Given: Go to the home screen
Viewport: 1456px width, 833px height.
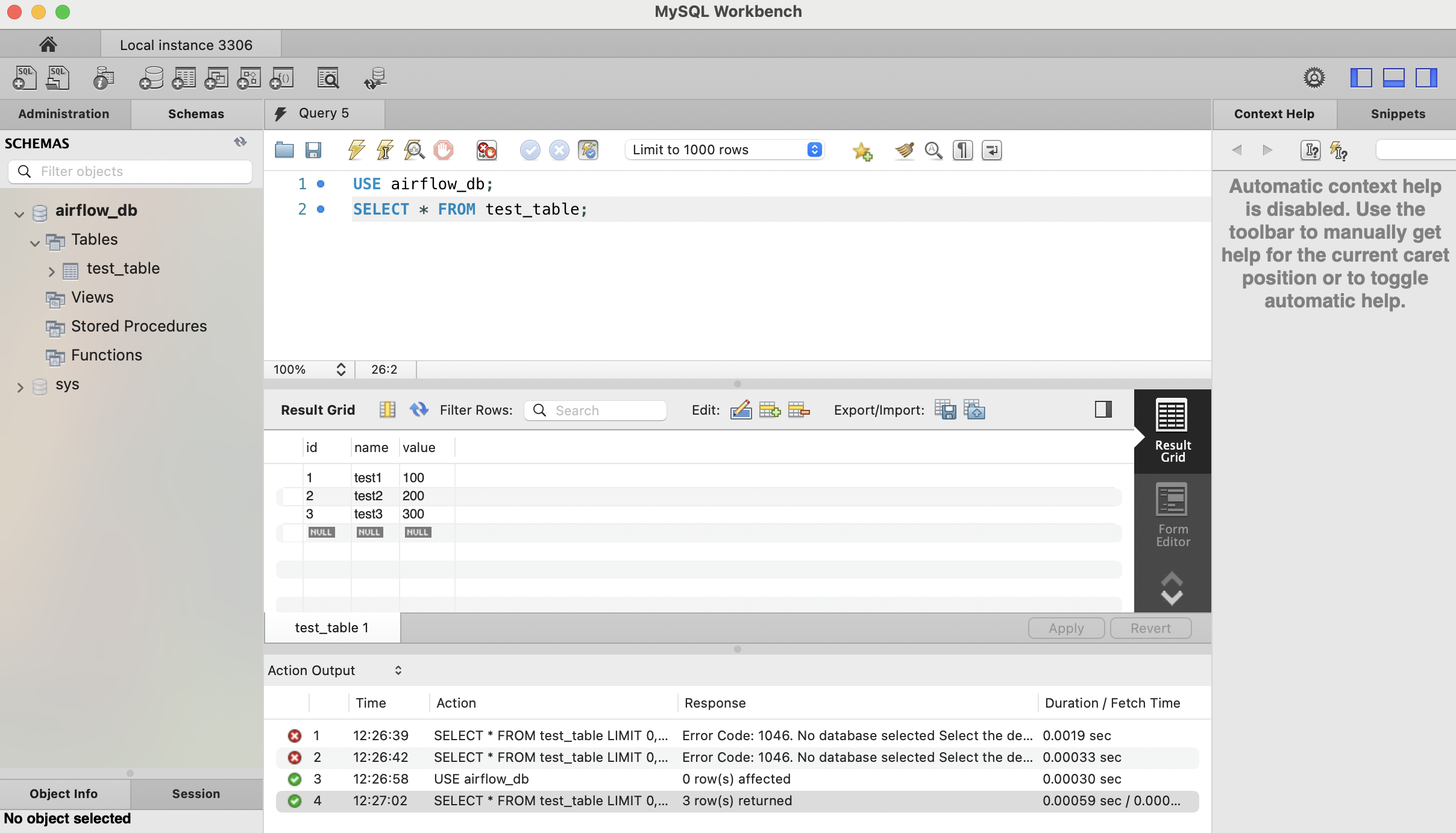Looking at the screenshot, I should click(48, 45).
